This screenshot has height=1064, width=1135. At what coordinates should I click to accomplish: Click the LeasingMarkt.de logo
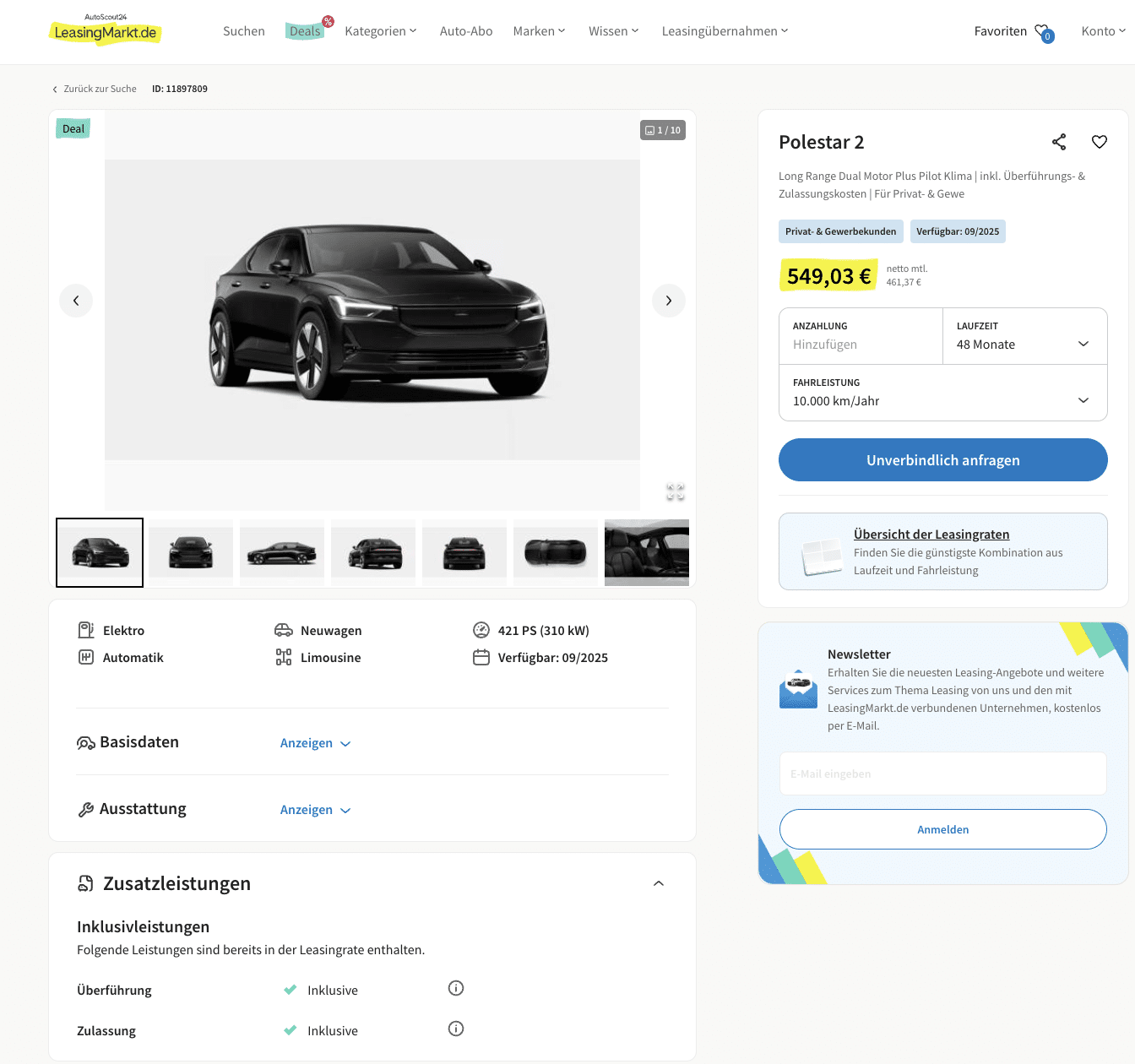coord(105,29)
